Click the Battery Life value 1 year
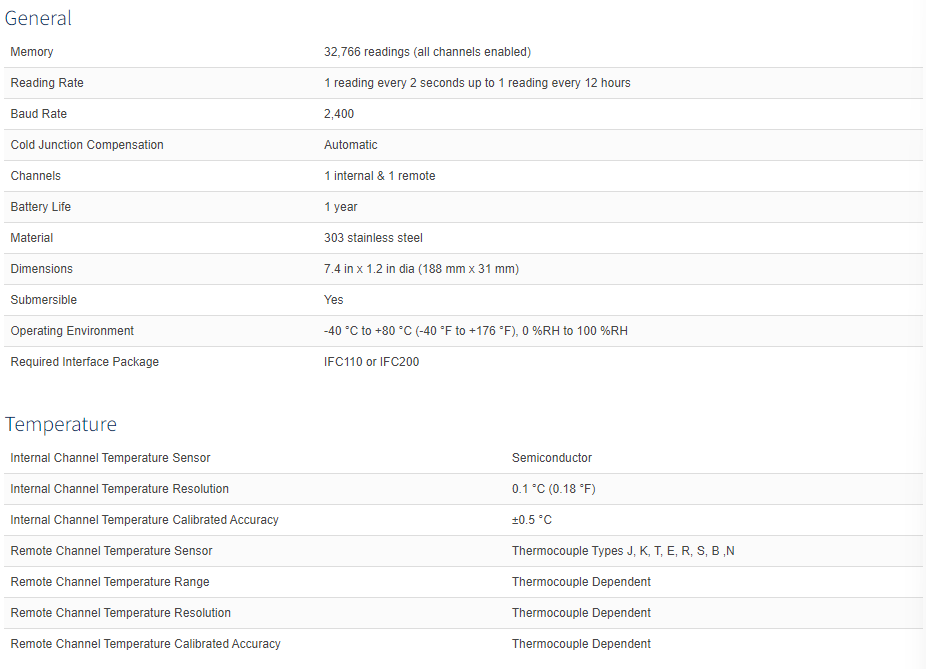This screenshot has width=926, height=669. tap(341, 207)
